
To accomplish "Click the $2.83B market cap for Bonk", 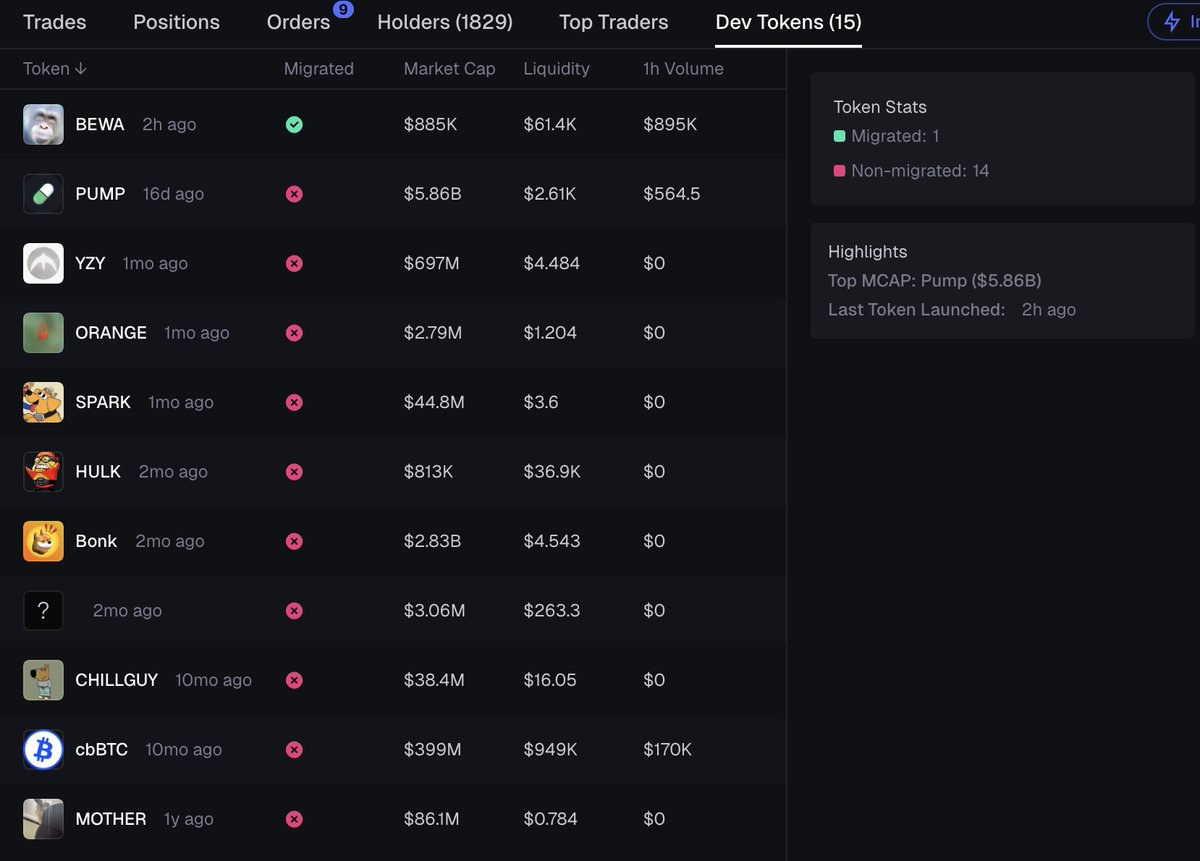I will coord(433,541).
